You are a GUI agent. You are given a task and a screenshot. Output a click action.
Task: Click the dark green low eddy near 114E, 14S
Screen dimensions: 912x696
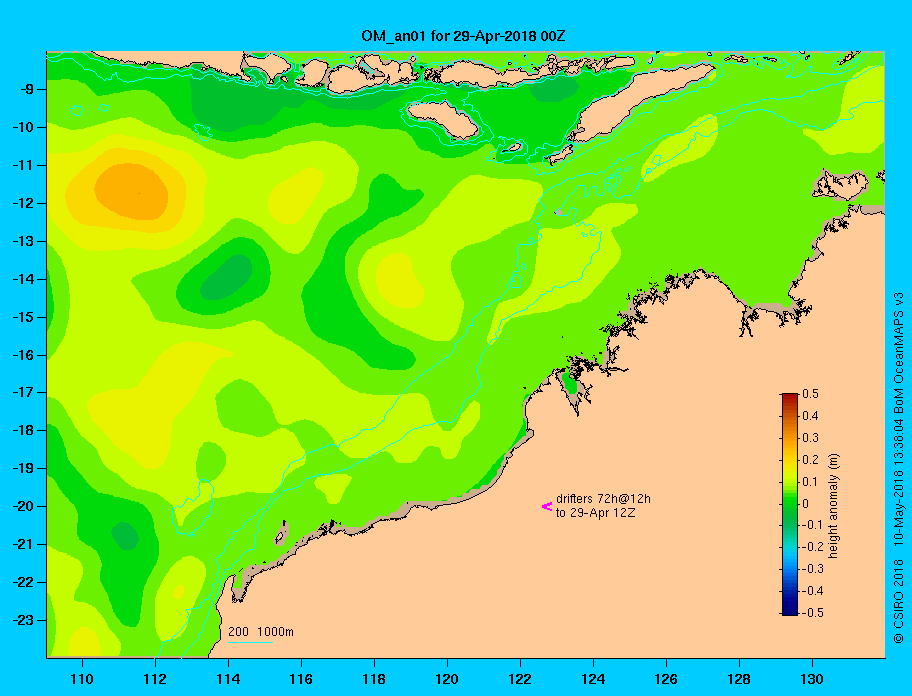coord(226,277)
